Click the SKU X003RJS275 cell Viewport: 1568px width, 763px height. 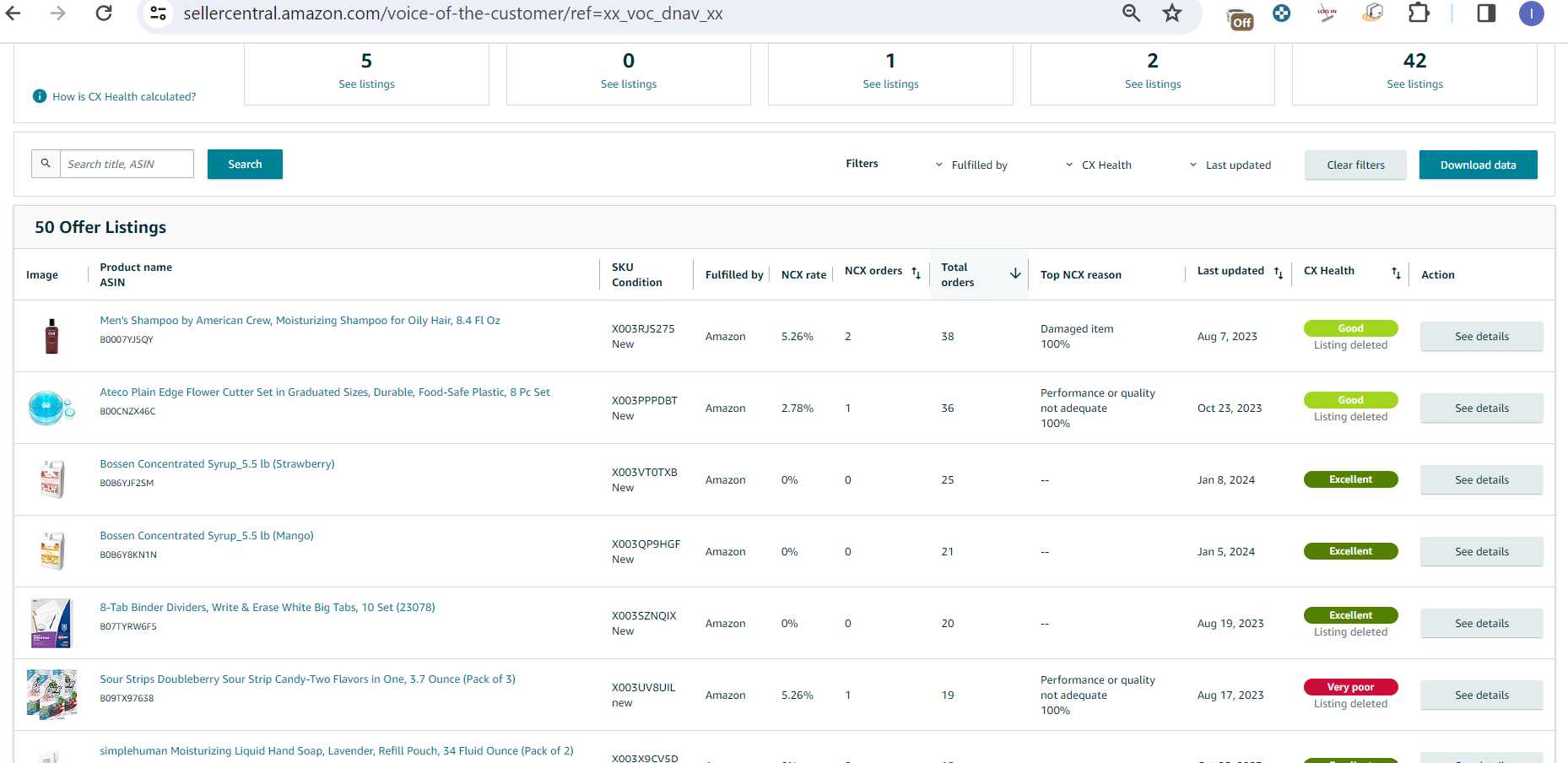tap(643, 328)
